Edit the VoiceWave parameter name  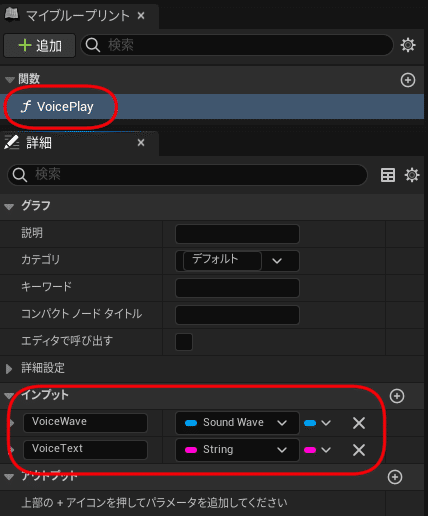click(x=85, y=423)
